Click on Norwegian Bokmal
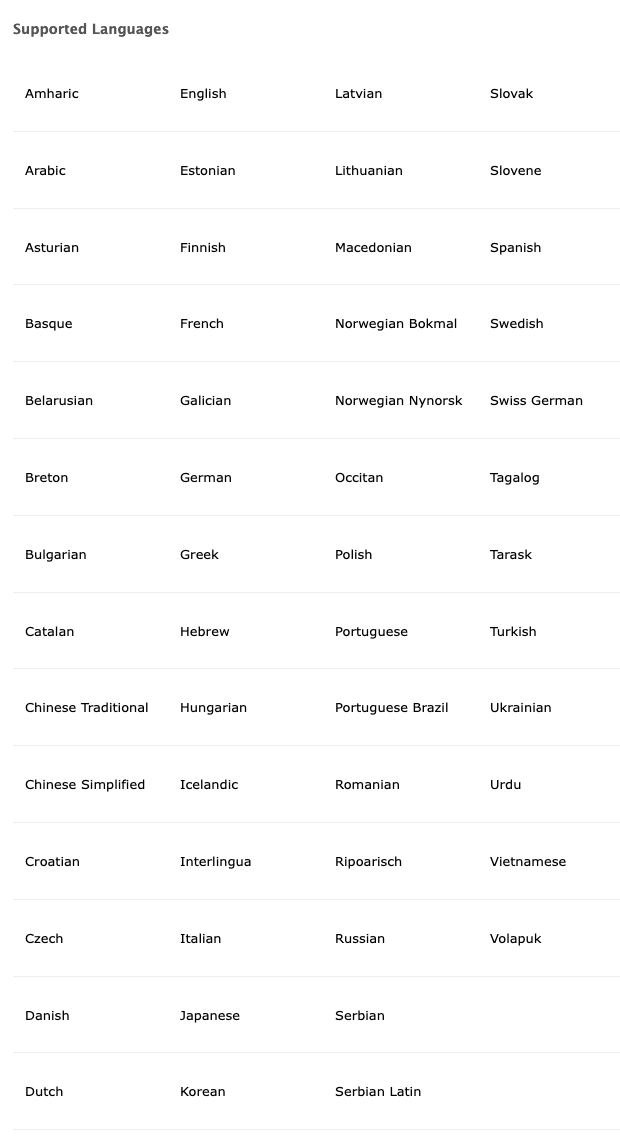This screenshot has width=620, height=1138. [396, 324]
